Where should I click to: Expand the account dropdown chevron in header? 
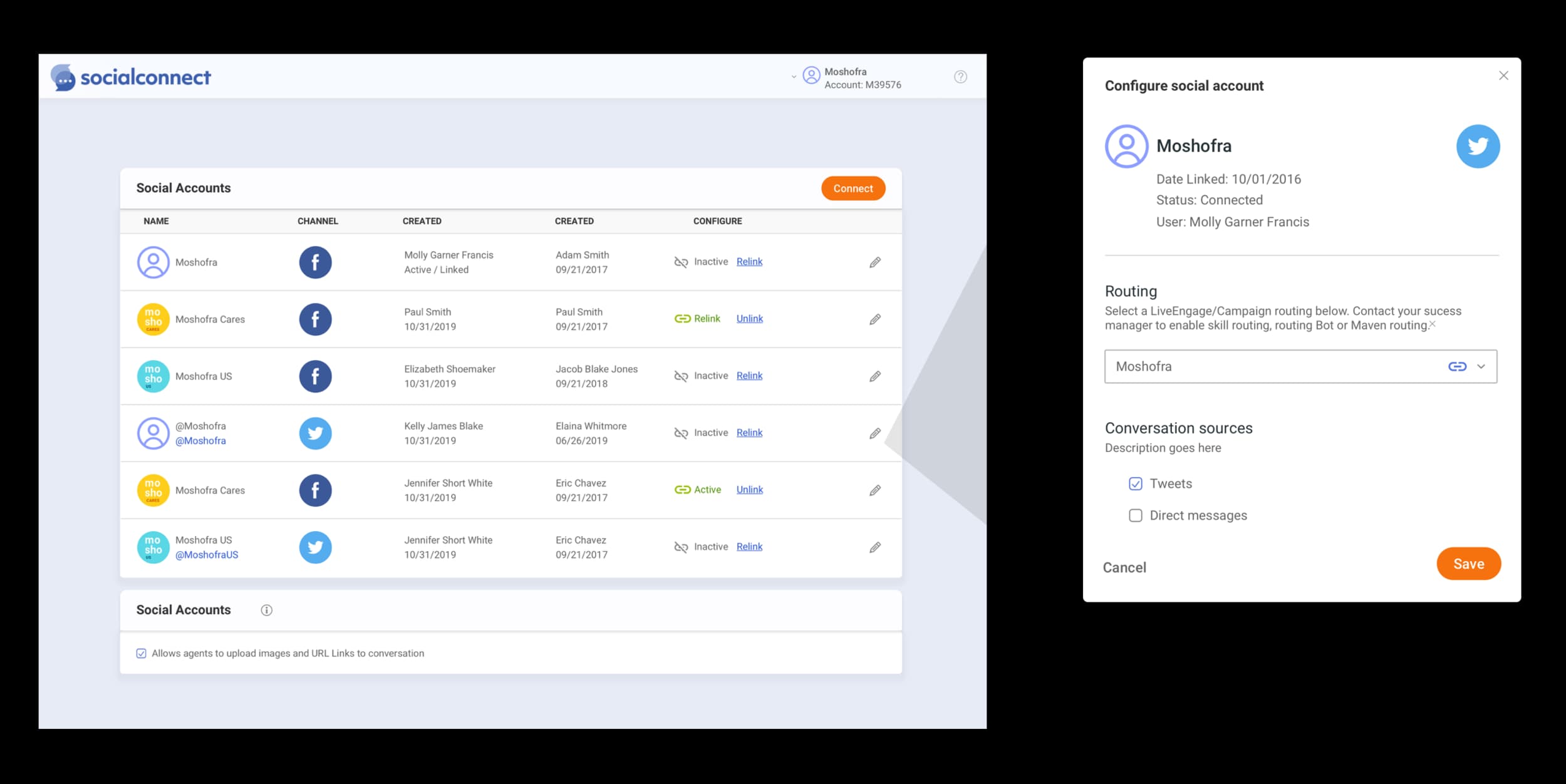point(794,77)
